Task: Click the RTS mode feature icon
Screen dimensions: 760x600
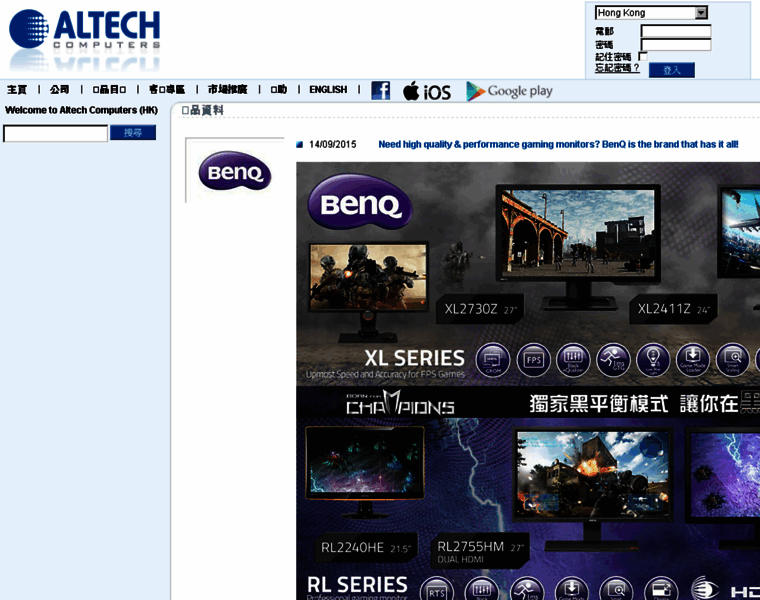Action: pyautogui.click(x=436, y=589)
